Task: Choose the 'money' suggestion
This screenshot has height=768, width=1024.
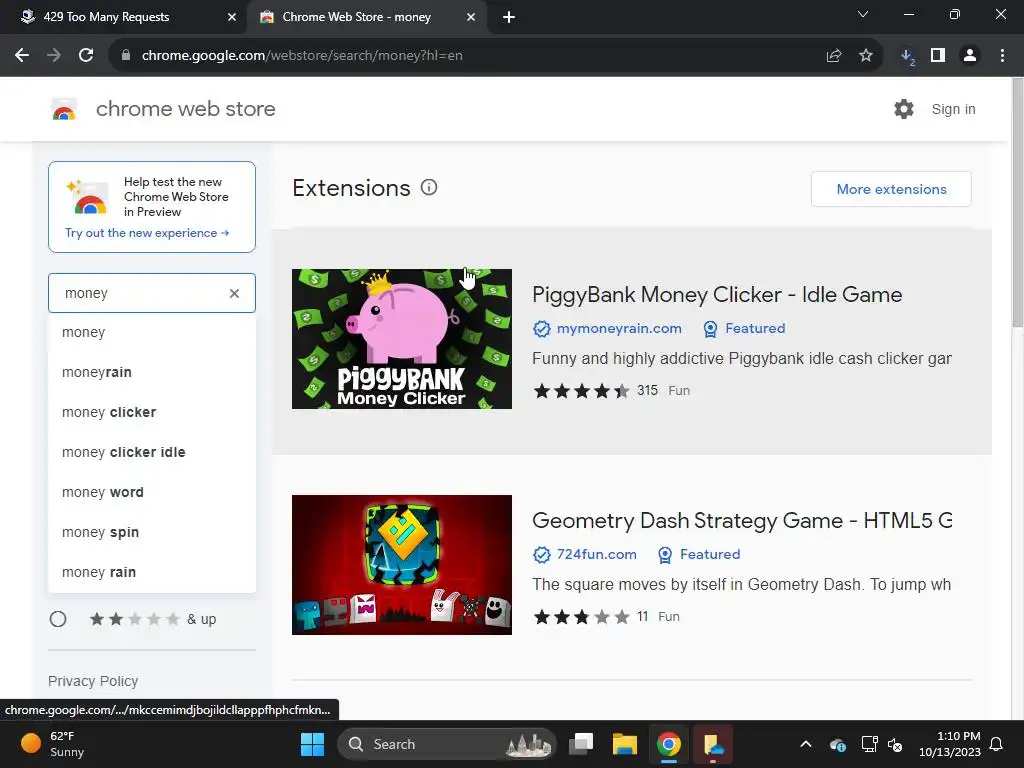Action: pyautogui.click(x=152, y=332)
